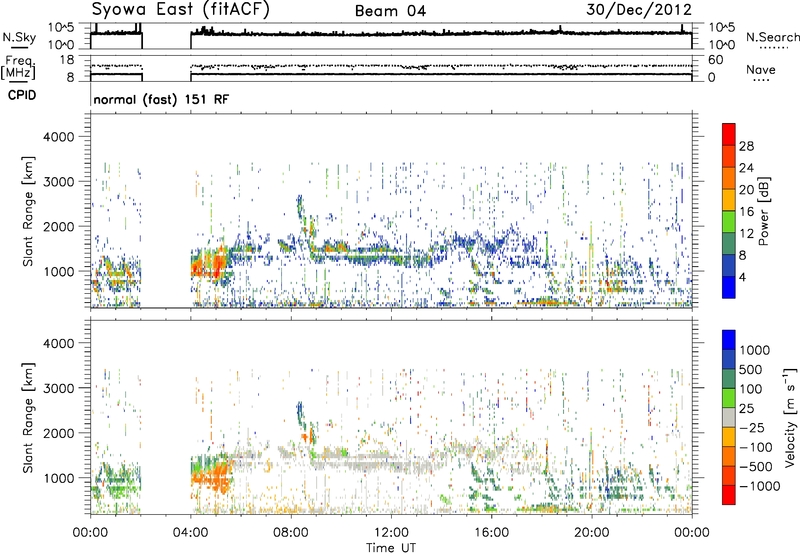Click the '12' label on the Power colorbar
This screenshot has height=554, width=800.
point(746,233)
